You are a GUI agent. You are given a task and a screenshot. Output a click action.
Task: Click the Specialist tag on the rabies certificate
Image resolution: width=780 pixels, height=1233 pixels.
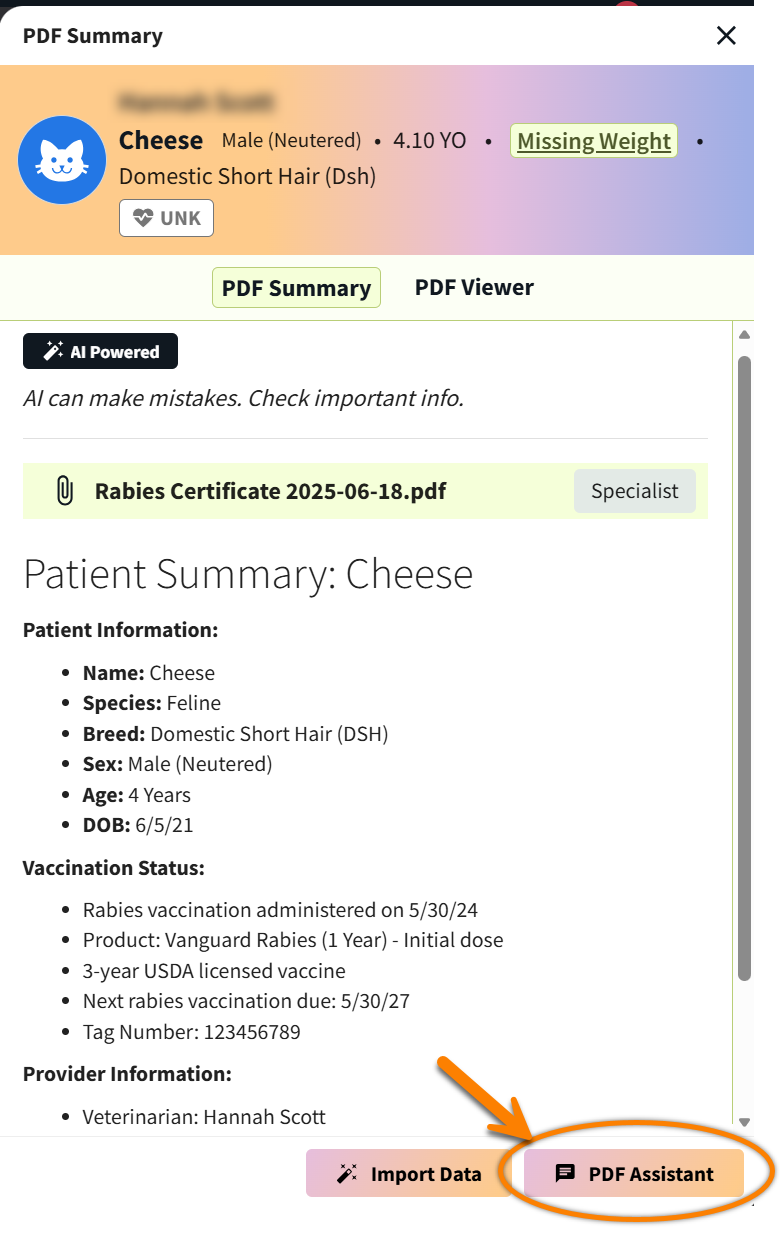point(634,491)
